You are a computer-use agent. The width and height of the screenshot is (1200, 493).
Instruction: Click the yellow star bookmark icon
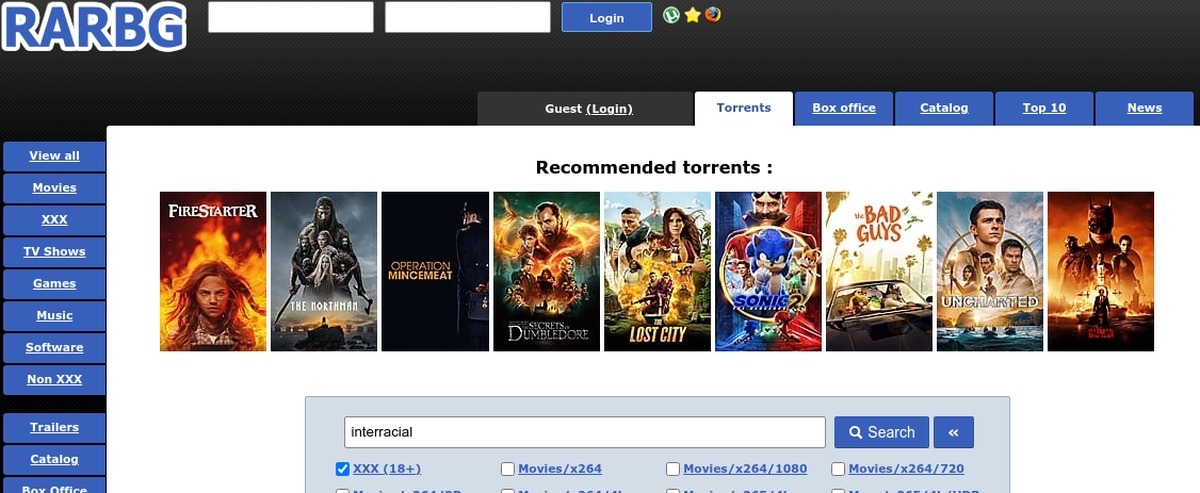point(692,15)
